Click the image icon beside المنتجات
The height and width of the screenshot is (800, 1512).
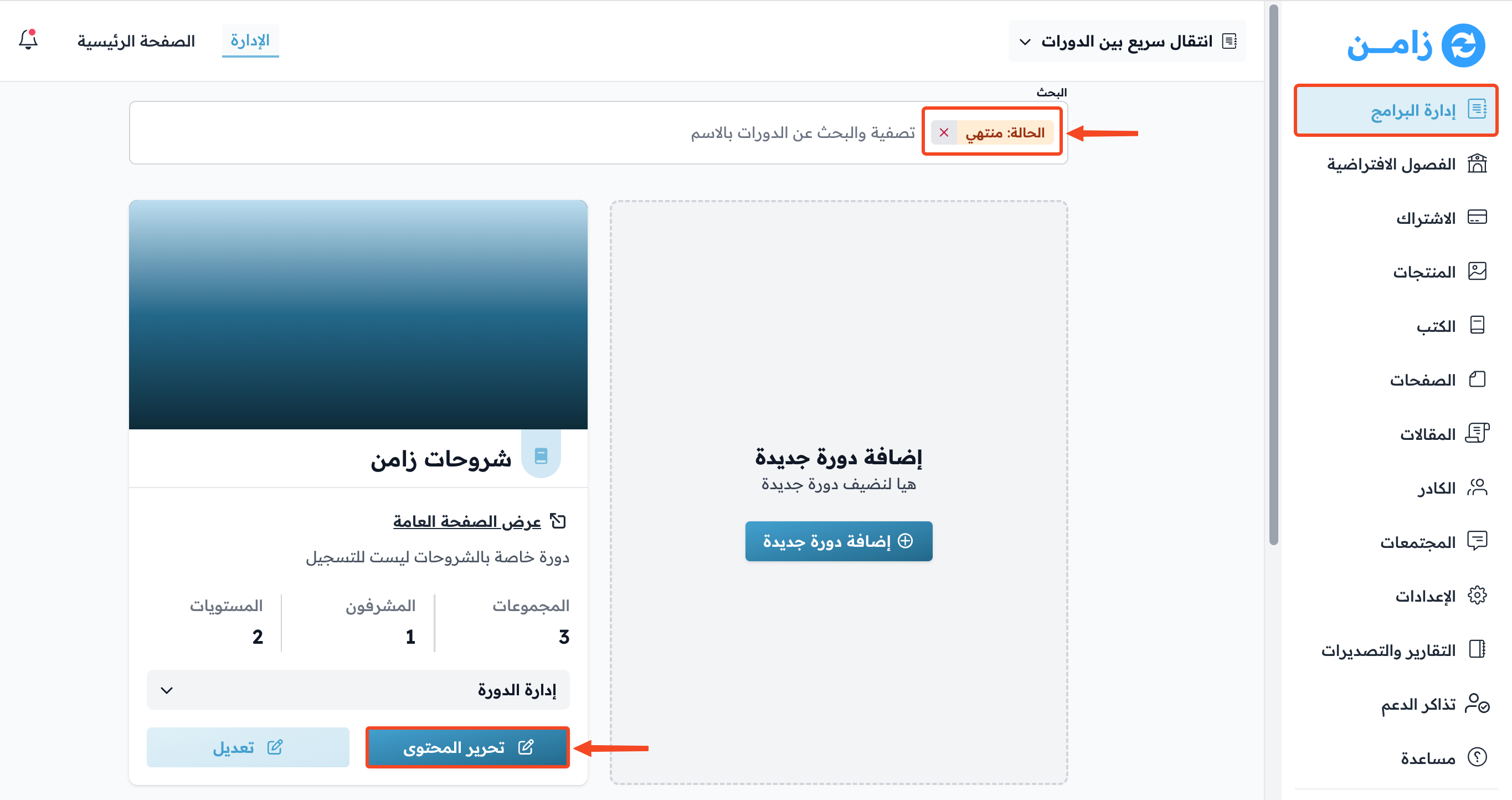coord(1477,271)
